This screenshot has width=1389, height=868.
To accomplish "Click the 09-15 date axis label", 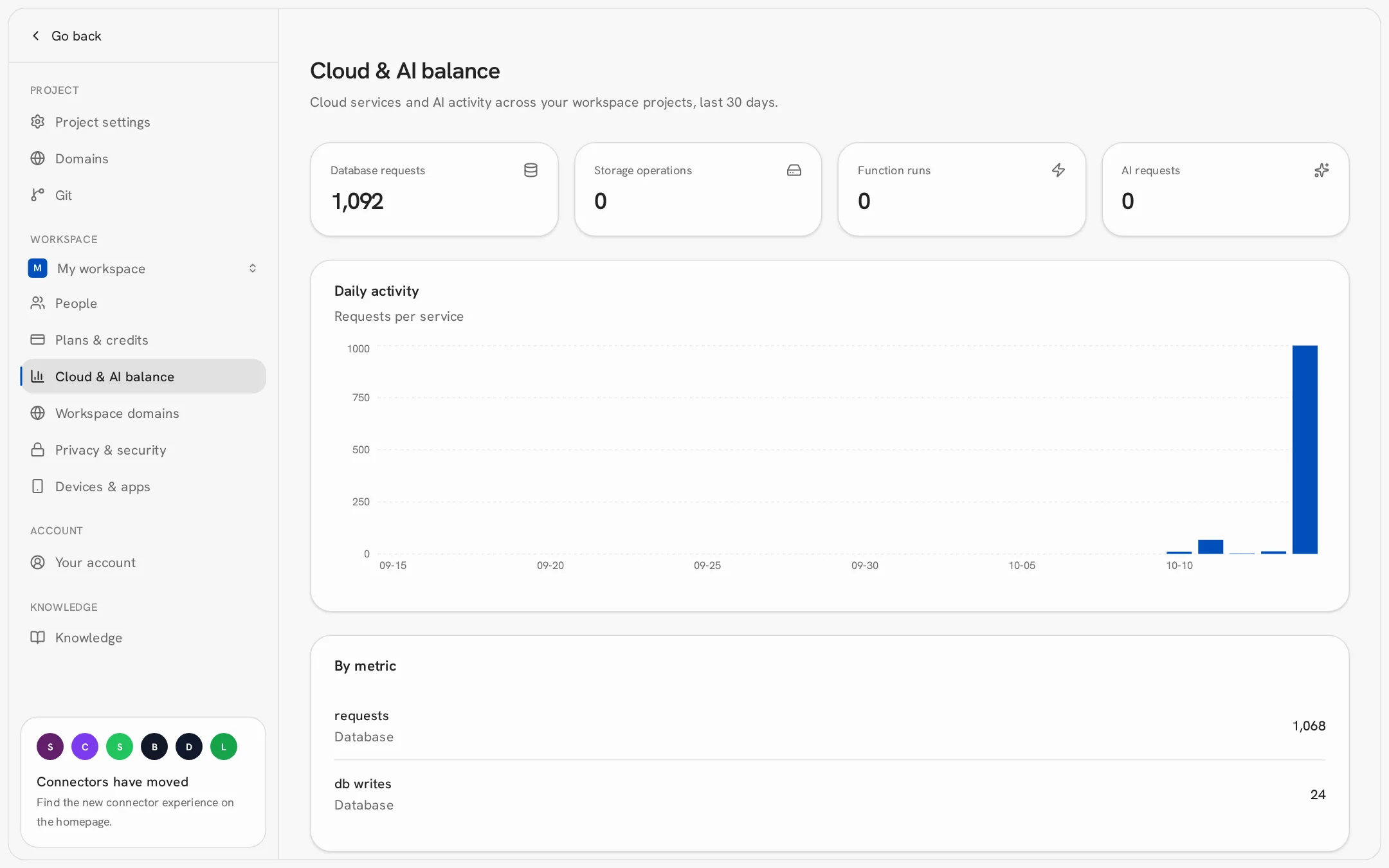I will coord(392,565).
